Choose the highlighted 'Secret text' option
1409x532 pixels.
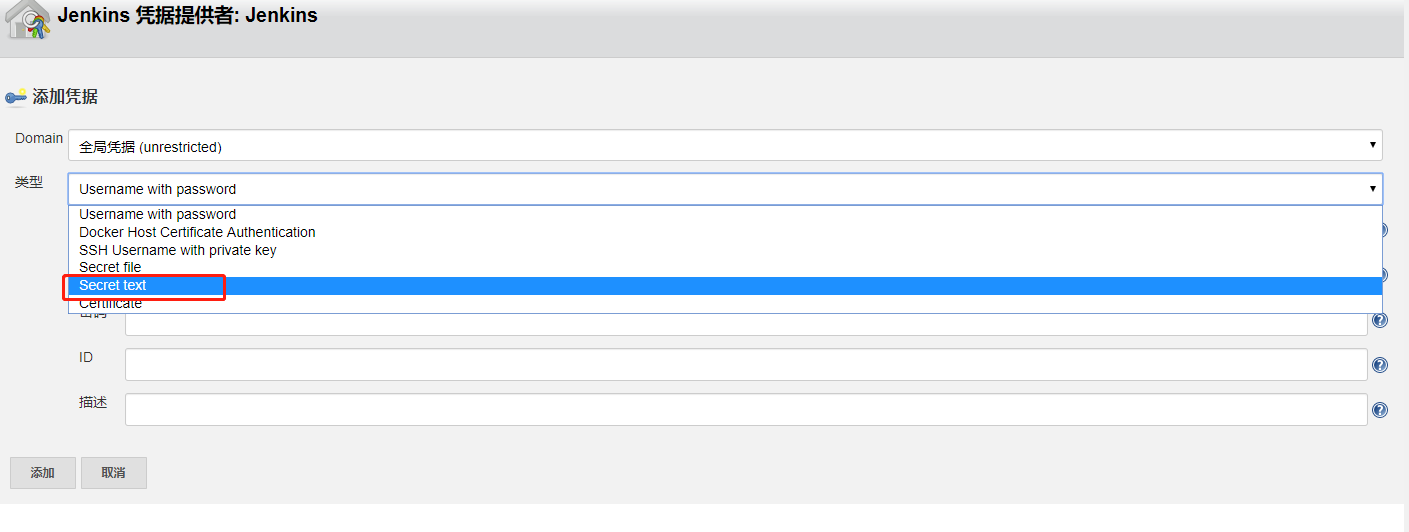coord(113,286)
